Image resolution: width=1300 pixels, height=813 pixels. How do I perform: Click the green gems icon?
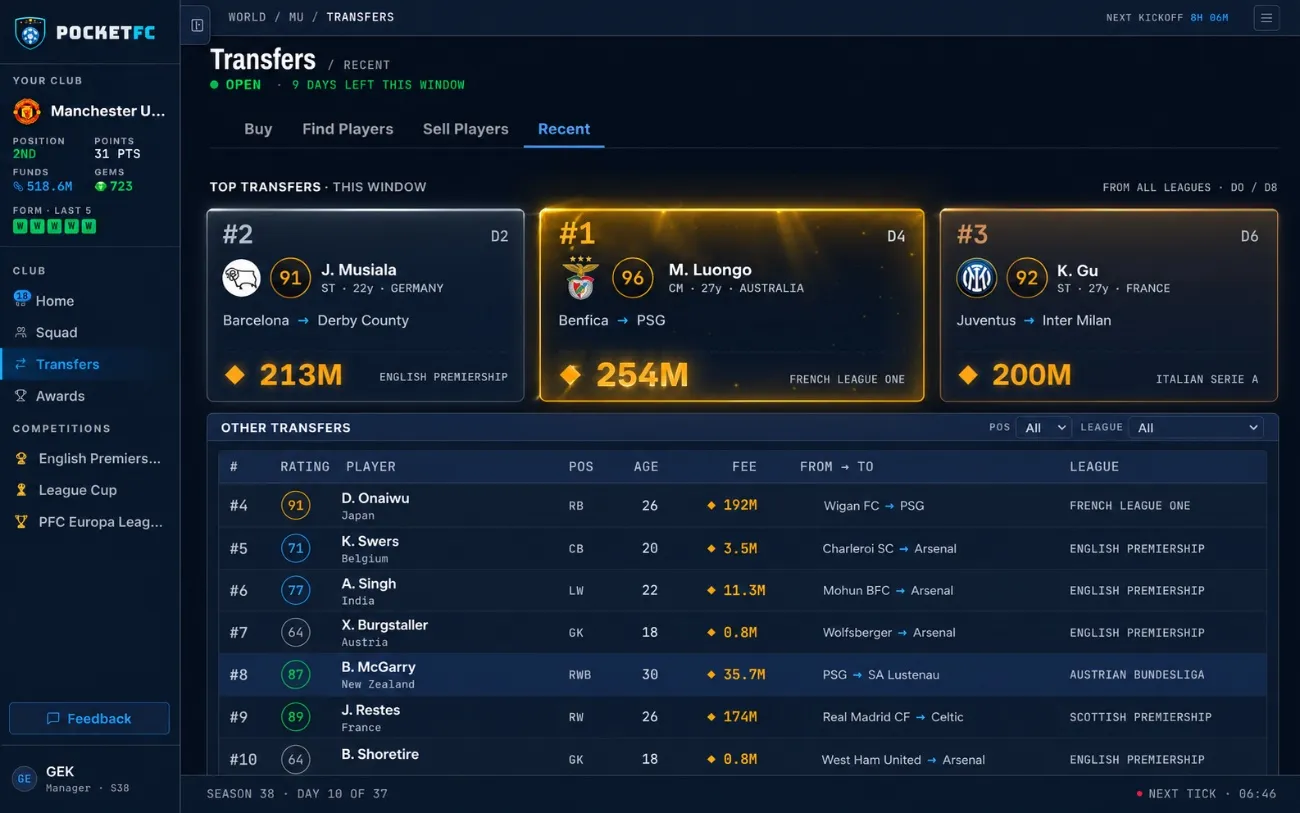(x=100, y=186)
